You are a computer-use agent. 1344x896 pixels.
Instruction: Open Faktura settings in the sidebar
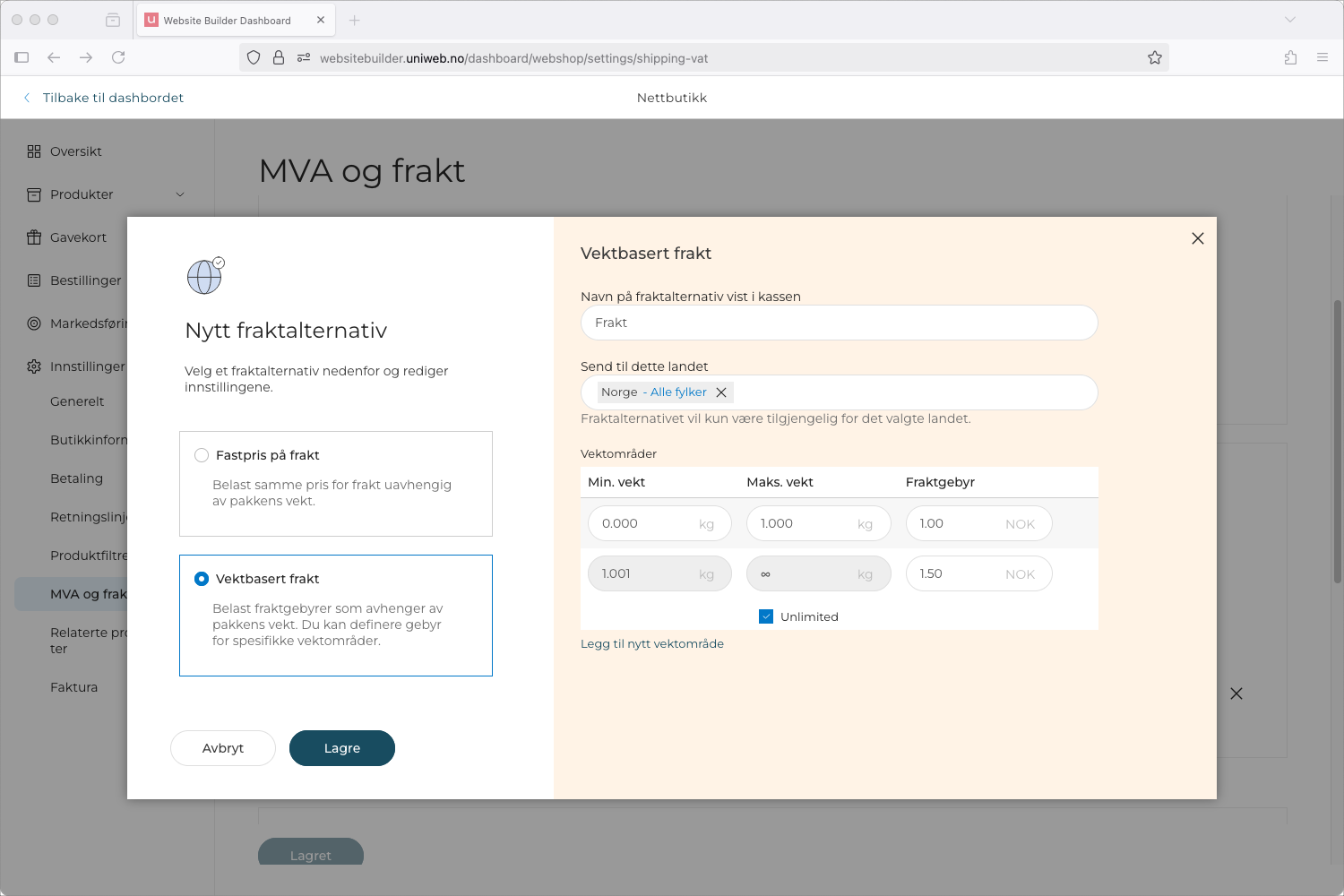73,687
